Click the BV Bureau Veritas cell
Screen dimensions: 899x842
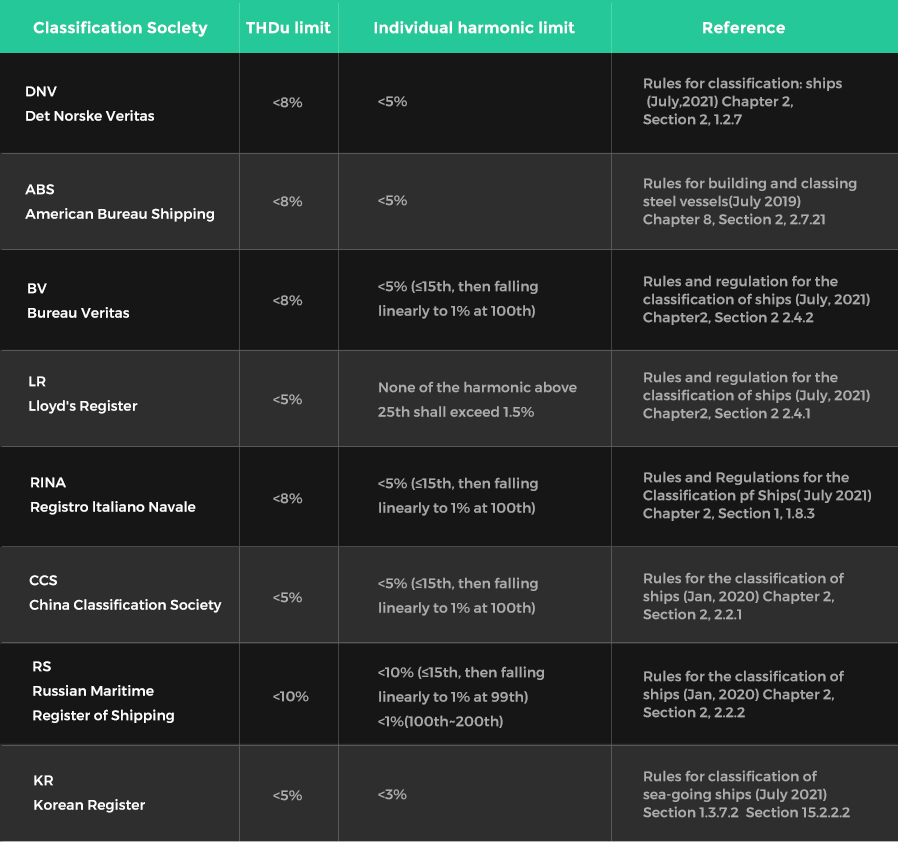[x=120, y=300]
